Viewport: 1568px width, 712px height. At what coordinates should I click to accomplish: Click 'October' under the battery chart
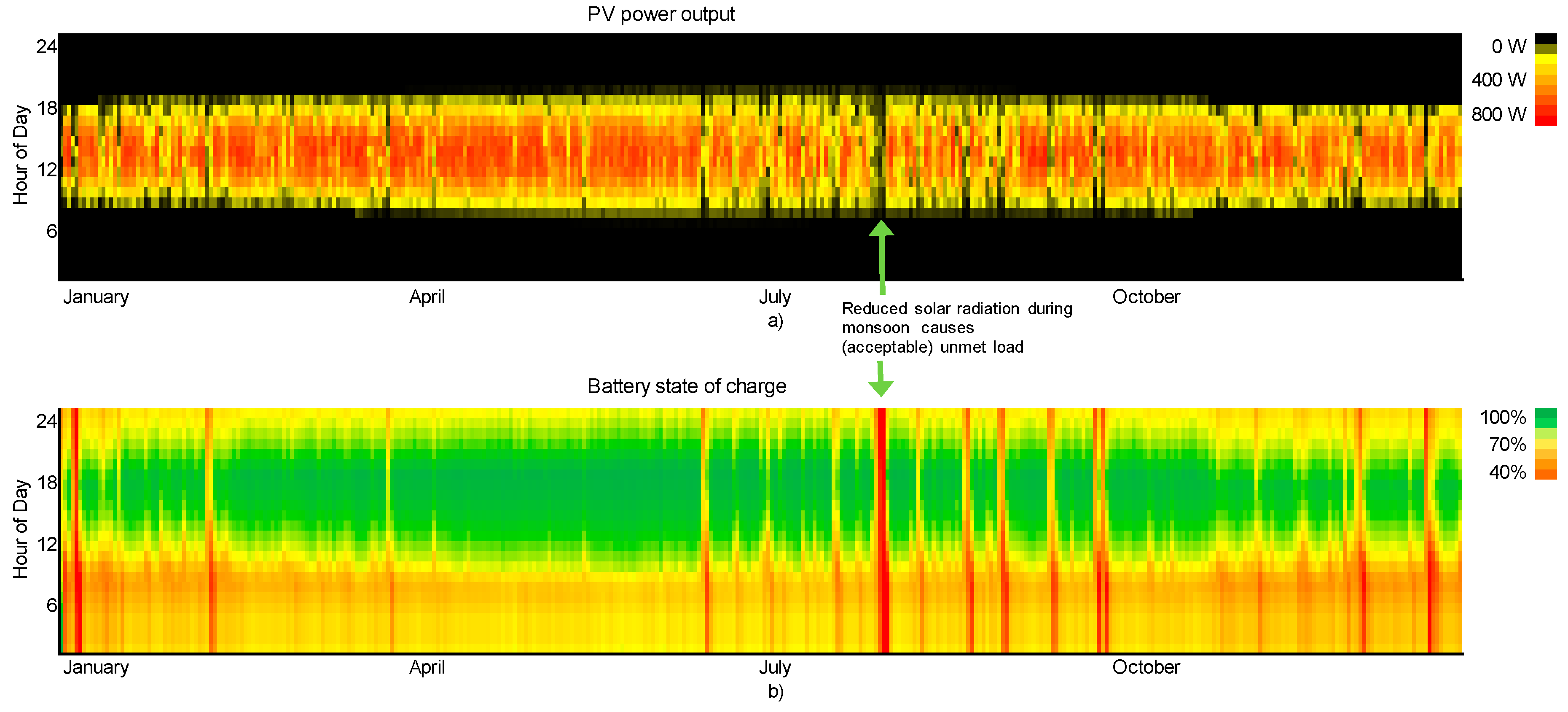click(1146, 668)
